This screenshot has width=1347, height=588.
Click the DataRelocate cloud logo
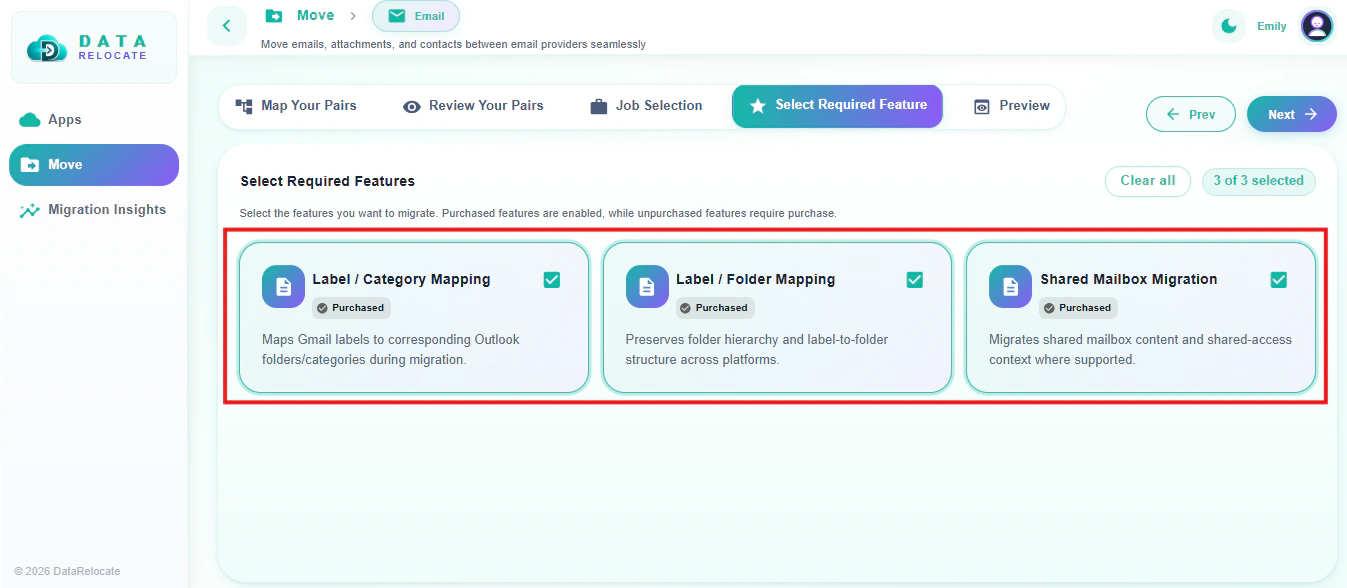point(47,48)
